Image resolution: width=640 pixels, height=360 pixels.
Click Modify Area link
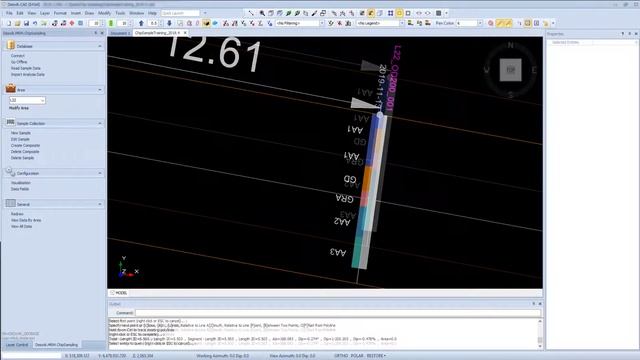[x=19, y=108]
